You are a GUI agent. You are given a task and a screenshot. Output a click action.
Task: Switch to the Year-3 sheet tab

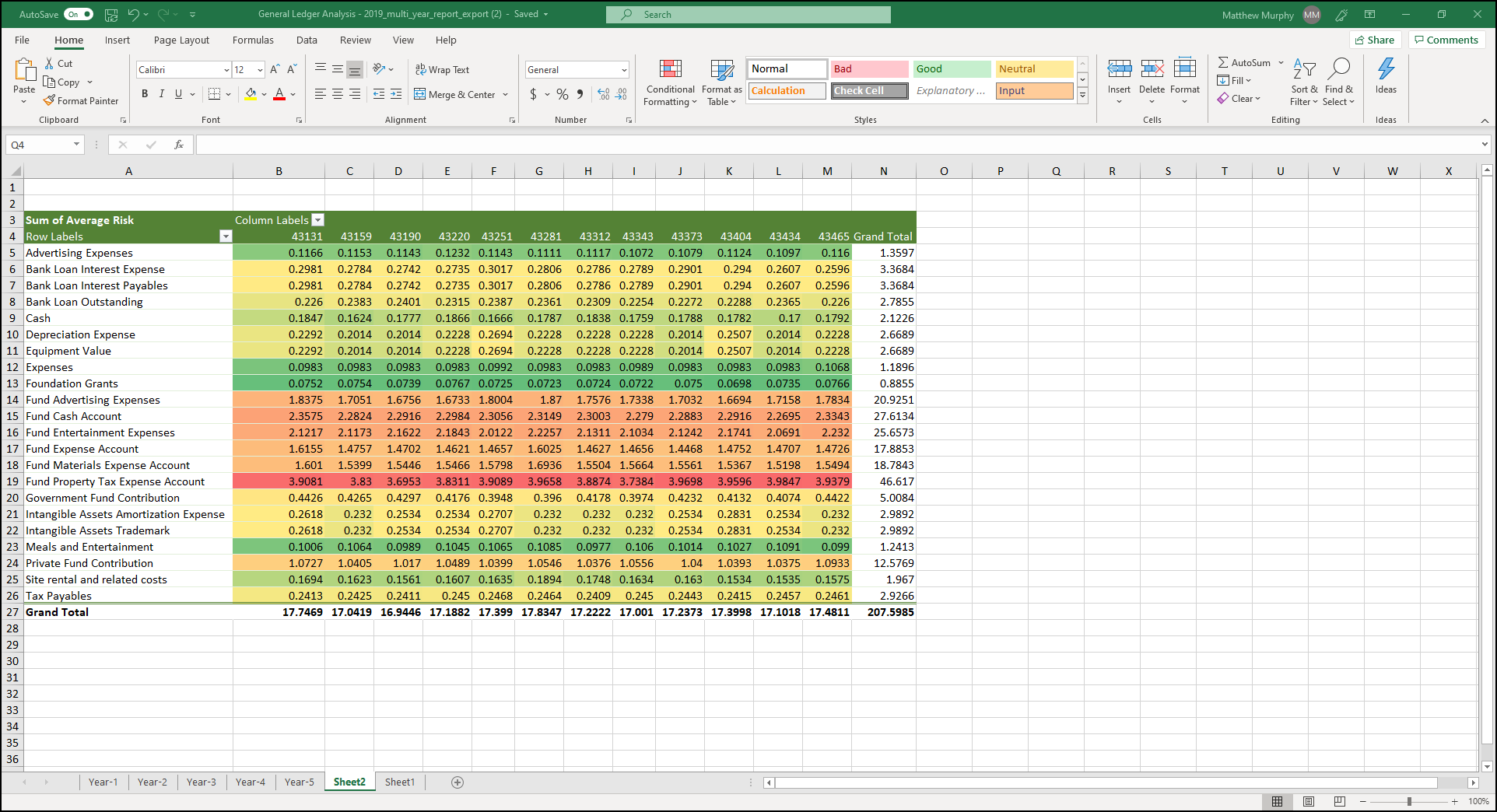pyautogui.click(x=202, y=782)
